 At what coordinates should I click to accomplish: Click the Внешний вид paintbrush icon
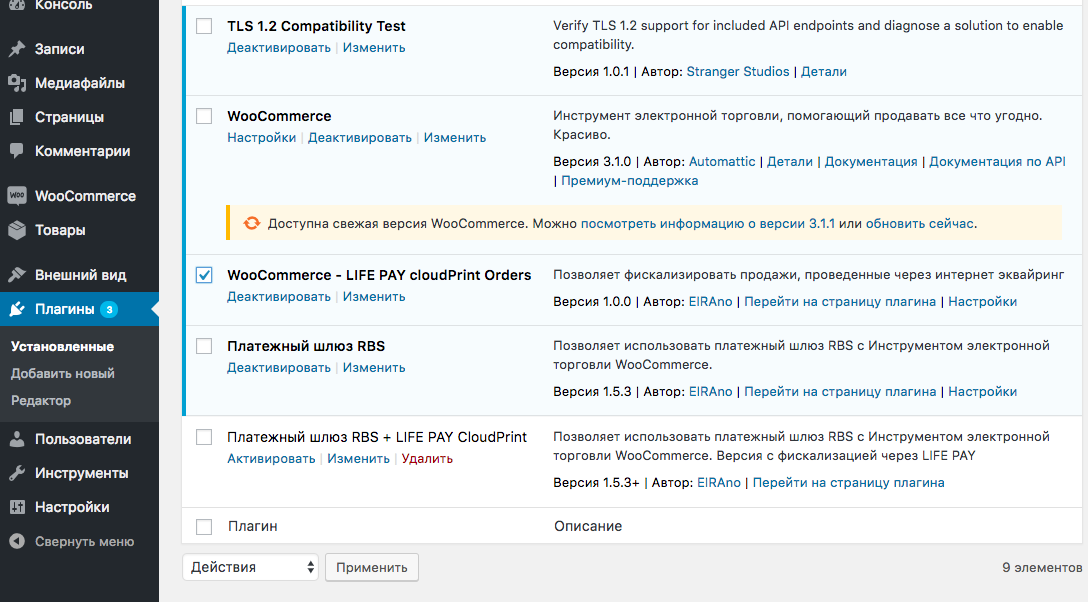[x=17, y=275]
